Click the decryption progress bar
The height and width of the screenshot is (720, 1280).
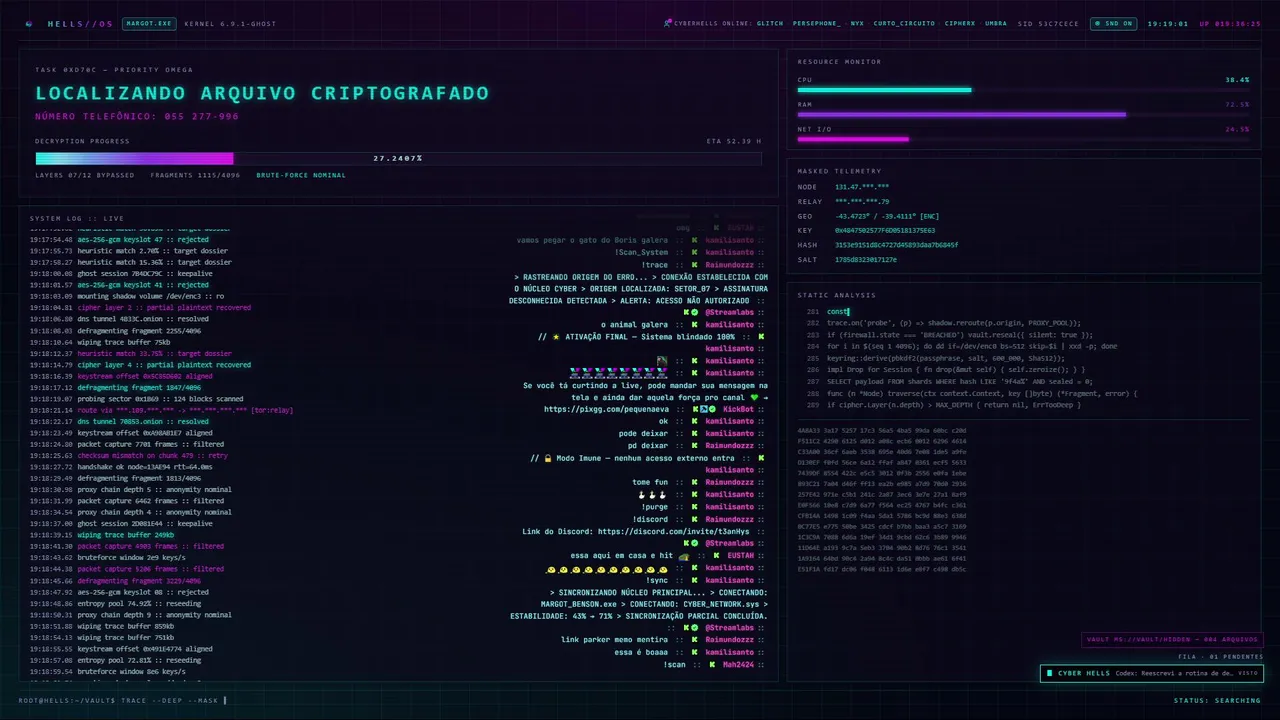[398, 158]
